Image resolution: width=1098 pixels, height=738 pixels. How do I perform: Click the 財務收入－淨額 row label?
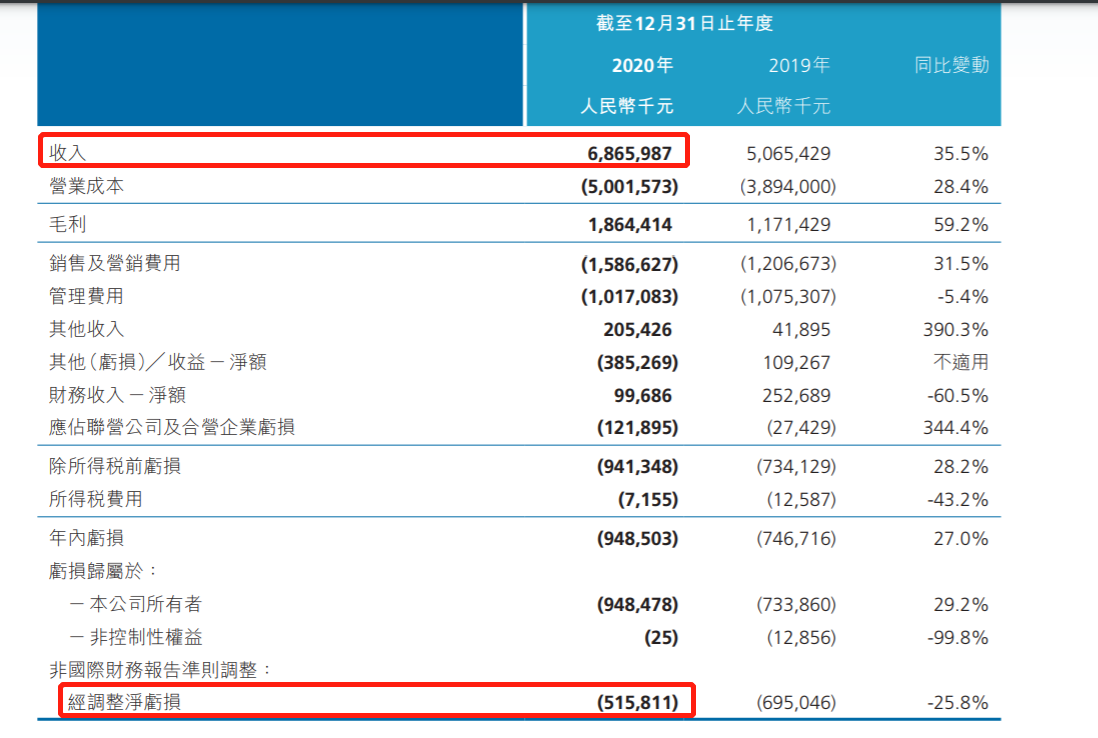pos(117,395)
